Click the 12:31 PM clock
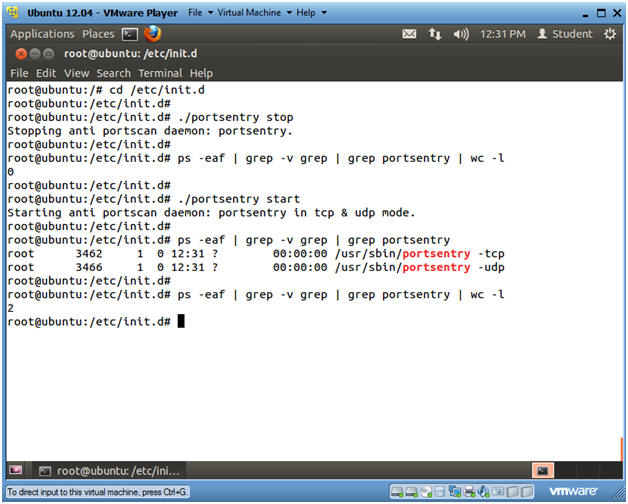Screen dimensions: 628x504 [x=503, y=34]
